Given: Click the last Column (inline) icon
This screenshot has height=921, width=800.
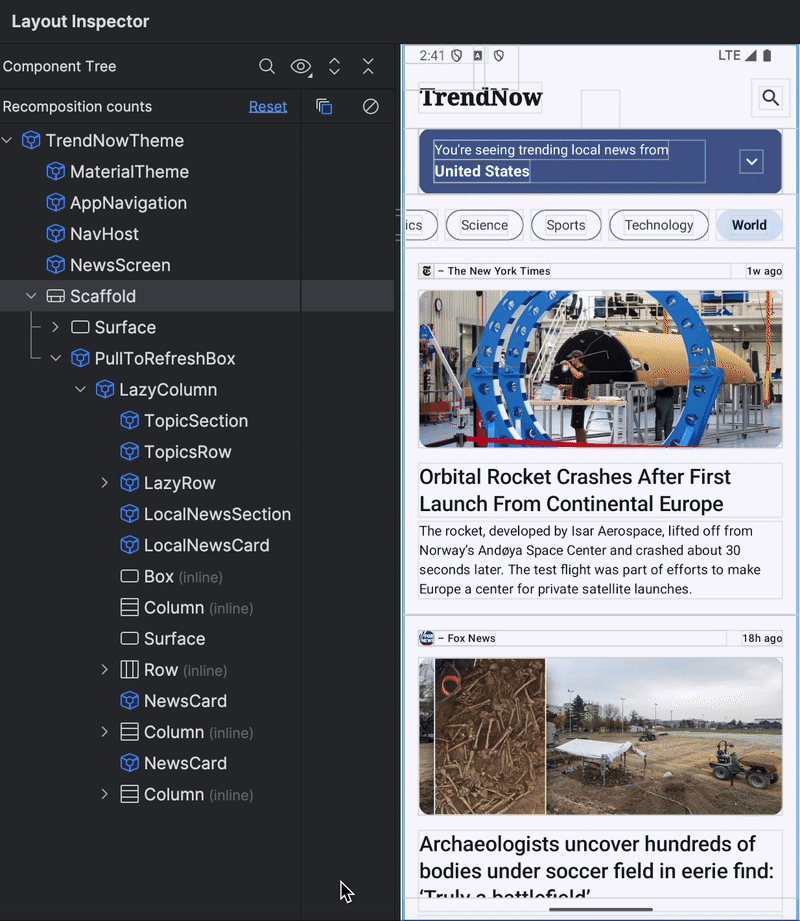Looking at the screenshot, I should pos(130,794).
